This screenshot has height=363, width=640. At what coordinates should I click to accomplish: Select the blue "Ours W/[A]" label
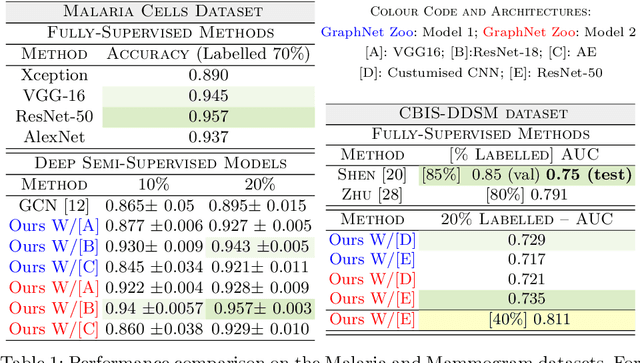click(53, 226)
